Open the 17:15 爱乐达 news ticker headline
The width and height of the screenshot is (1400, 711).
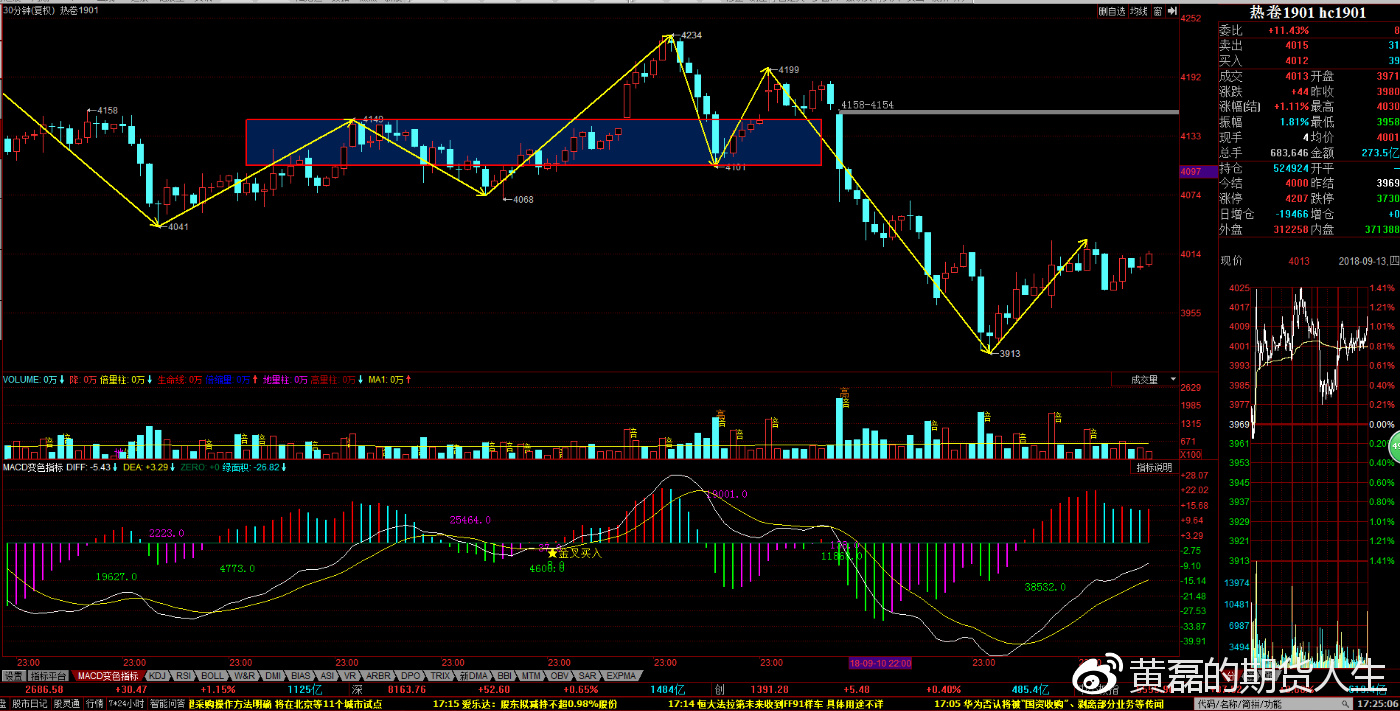point(525,704)
